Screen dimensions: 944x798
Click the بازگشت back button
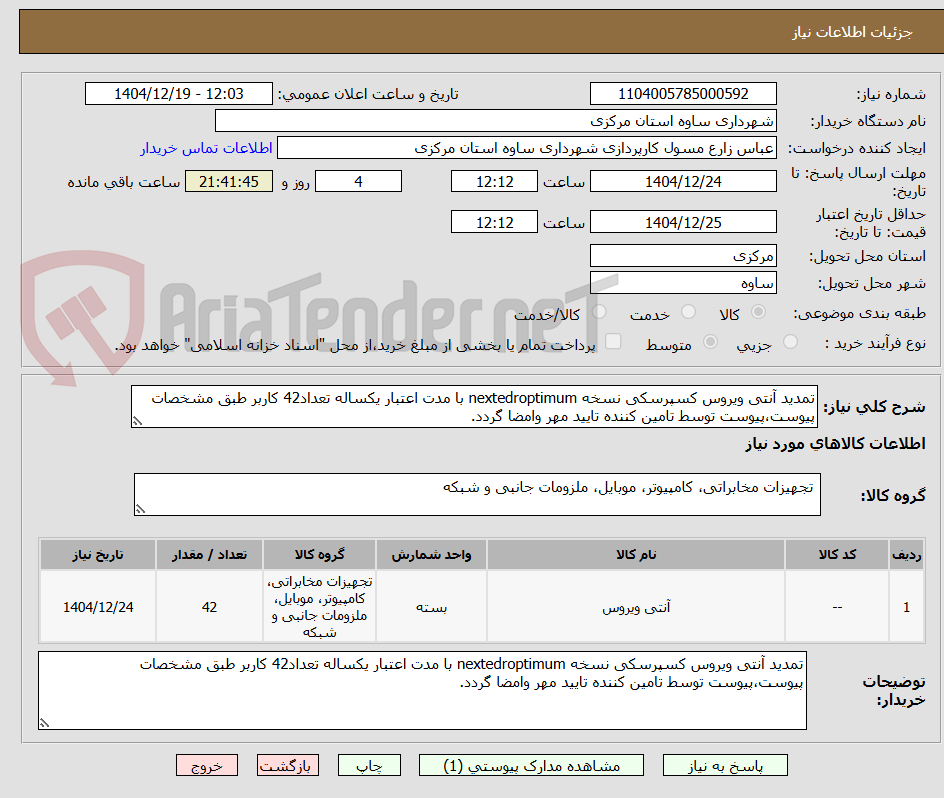point(288,765)
